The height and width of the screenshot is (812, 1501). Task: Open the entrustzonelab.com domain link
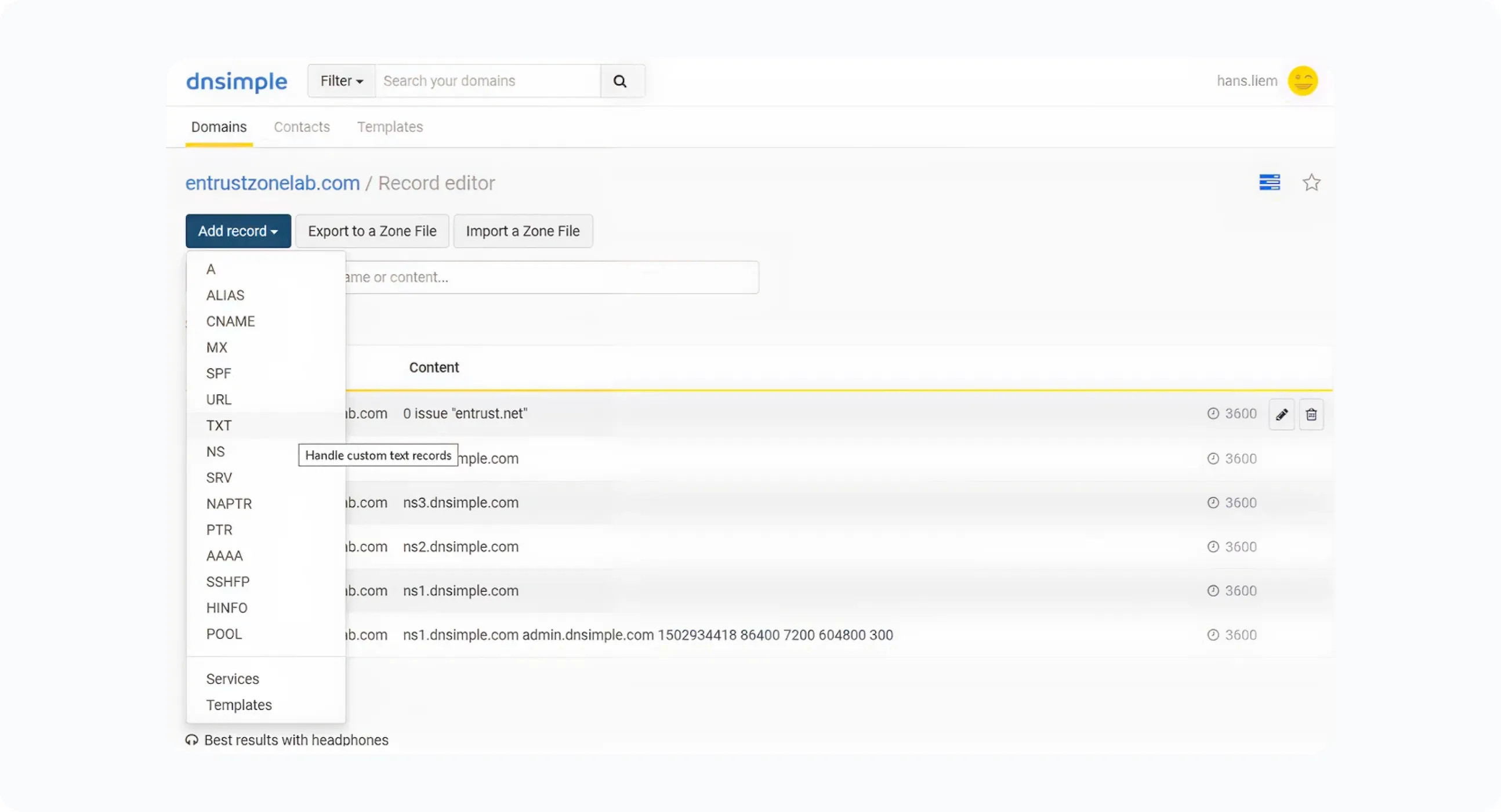point(272,183)
